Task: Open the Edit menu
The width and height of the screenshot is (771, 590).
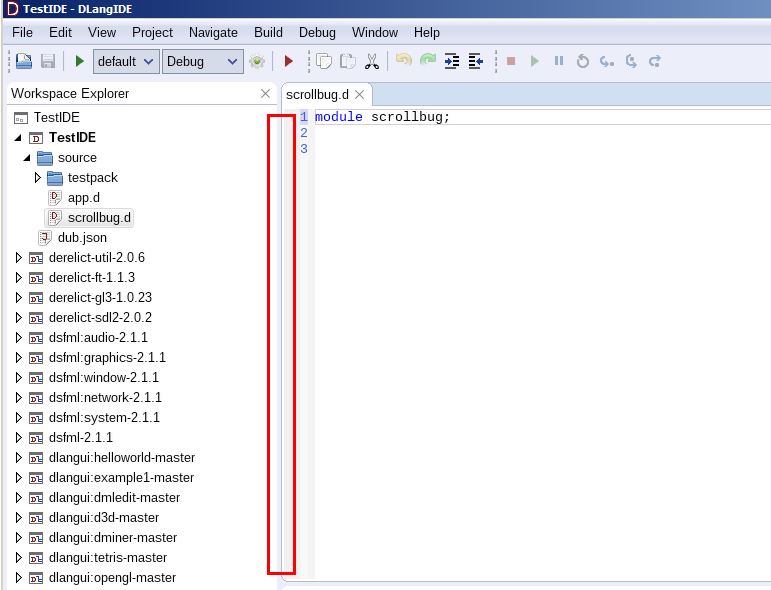Action: coord(60,32)
